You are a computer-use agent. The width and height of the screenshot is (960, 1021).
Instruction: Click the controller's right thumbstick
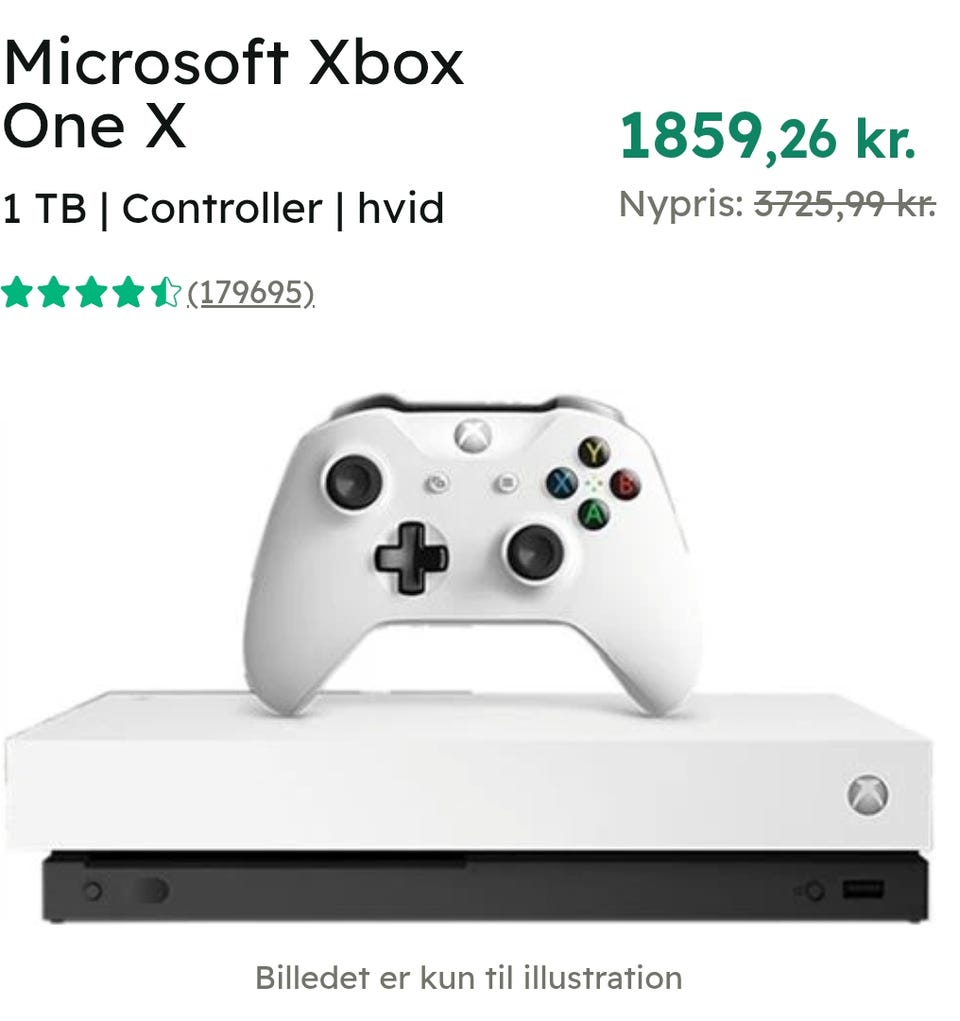coord(535,553)
